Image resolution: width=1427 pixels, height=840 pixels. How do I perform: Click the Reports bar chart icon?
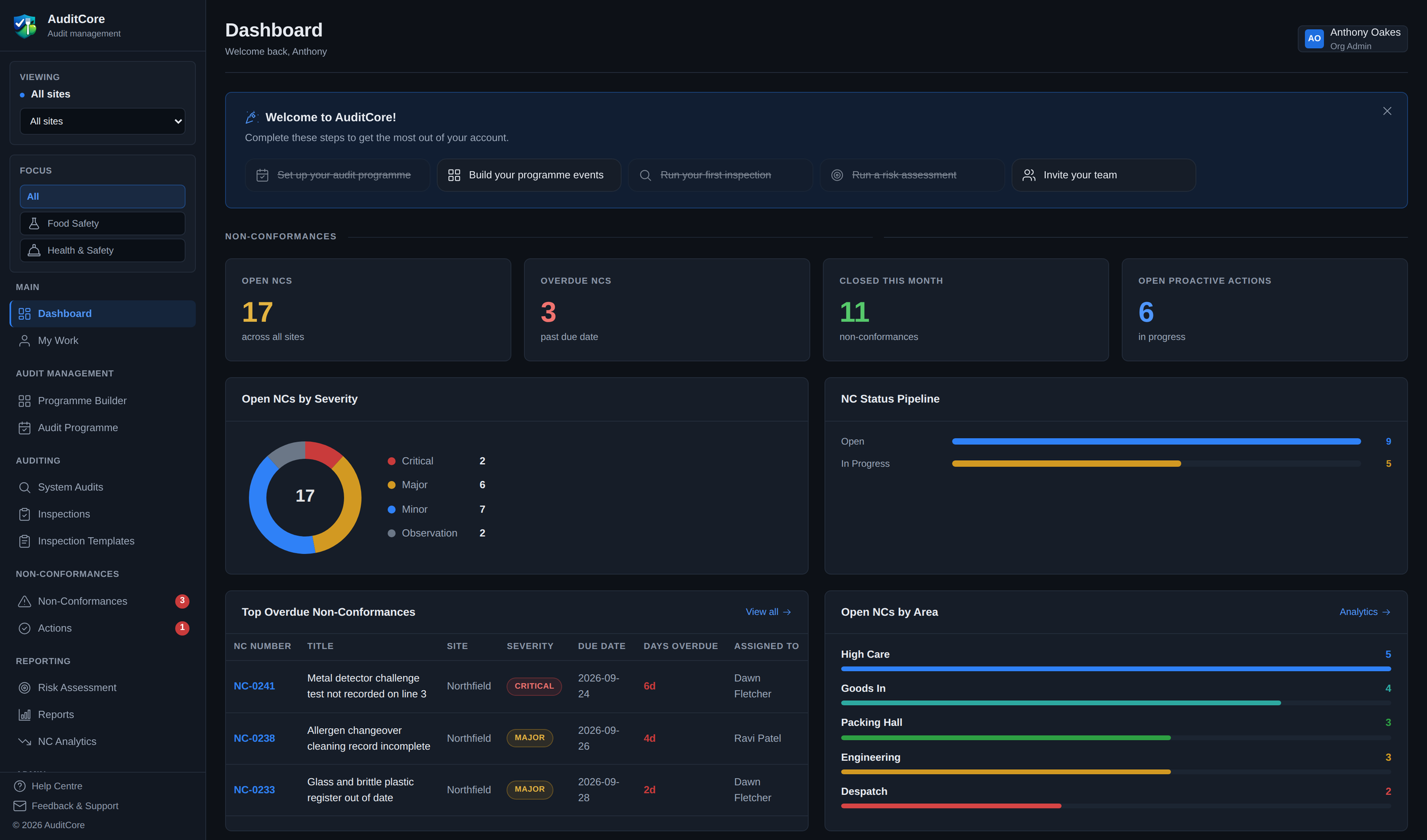click(24, 715)
